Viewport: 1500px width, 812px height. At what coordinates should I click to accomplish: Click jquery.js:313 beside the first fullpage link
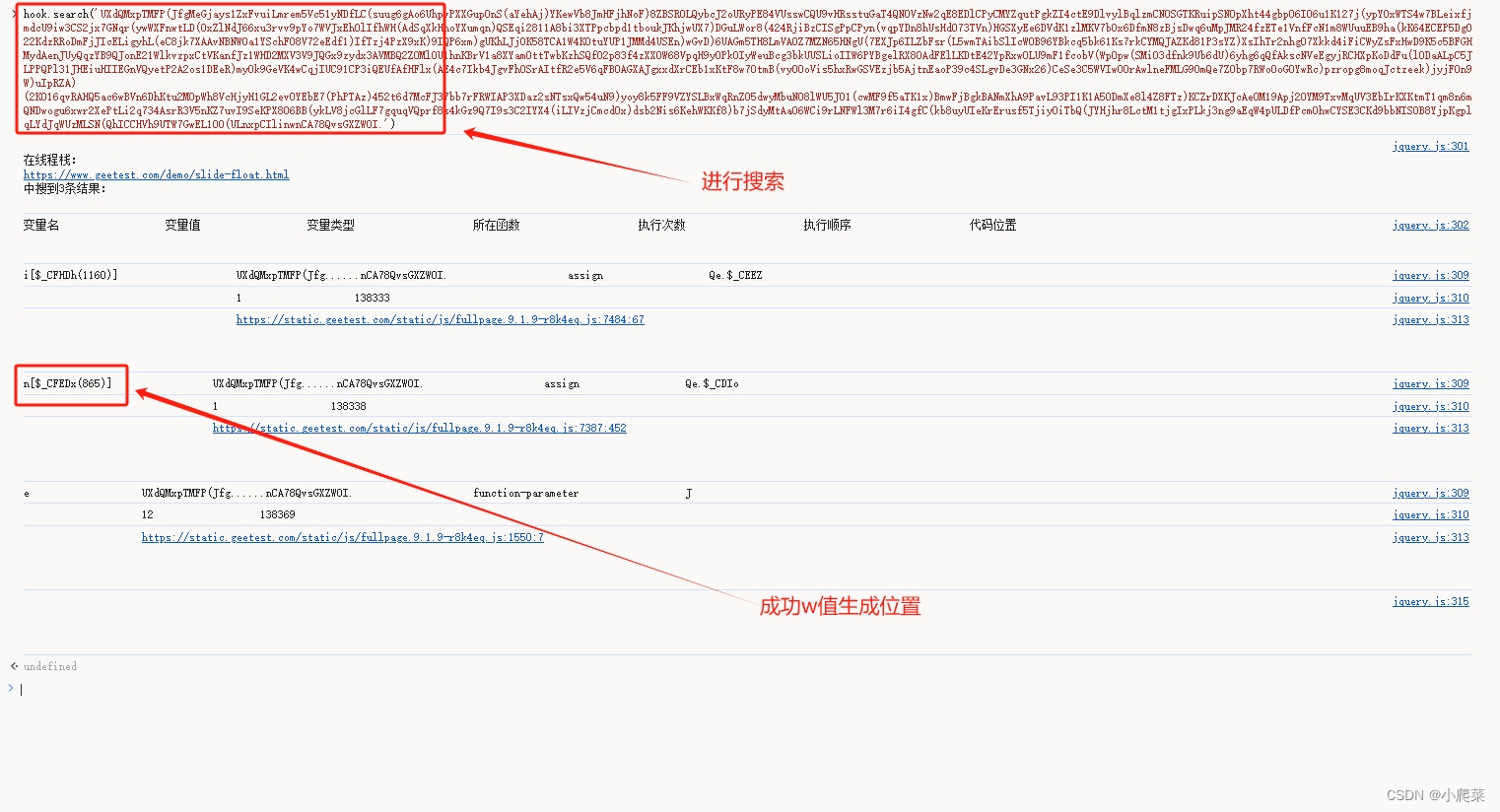[x=1430, y=319]
